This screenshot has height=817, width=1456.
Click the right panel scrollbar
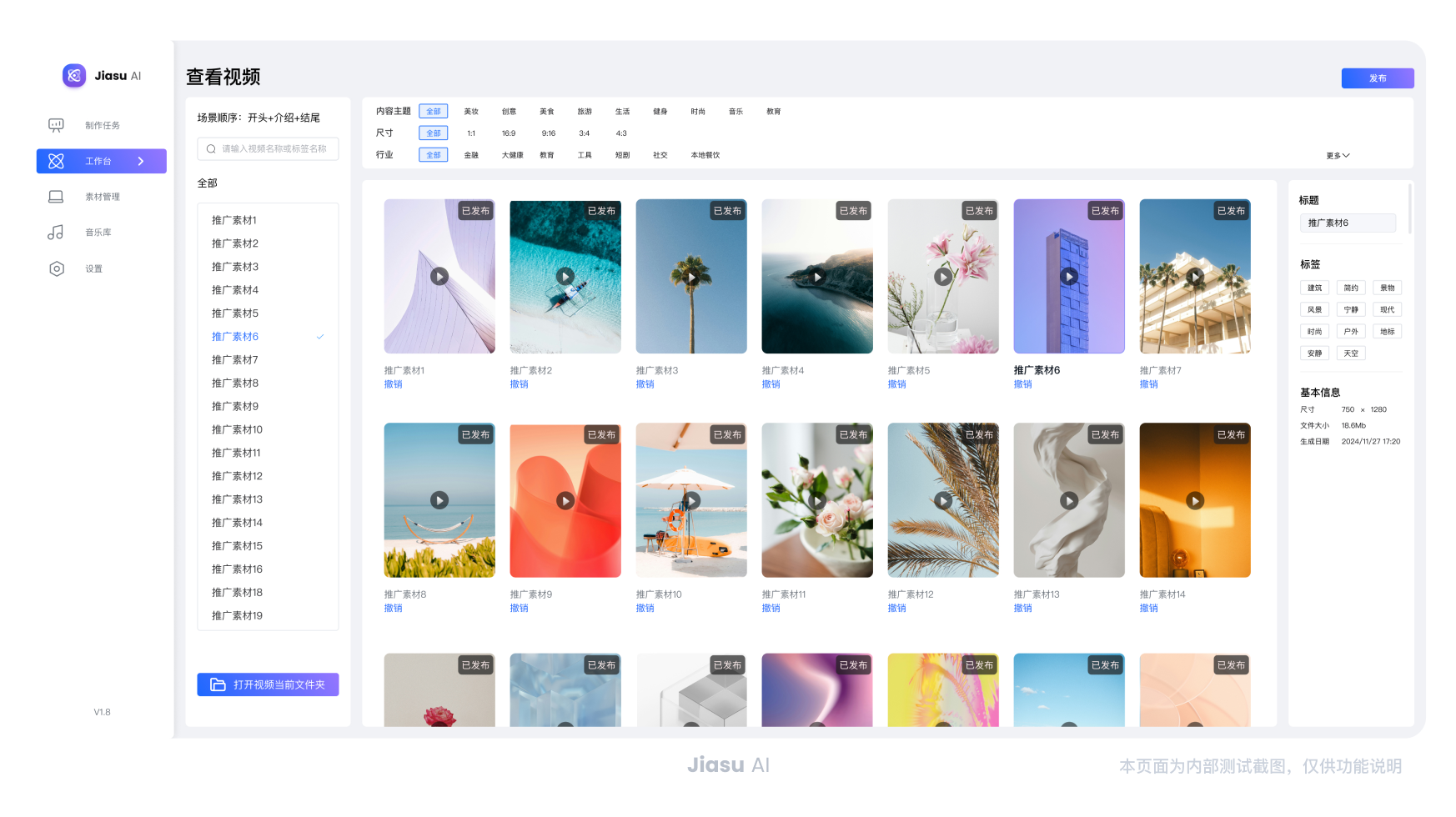(1409, 208)
